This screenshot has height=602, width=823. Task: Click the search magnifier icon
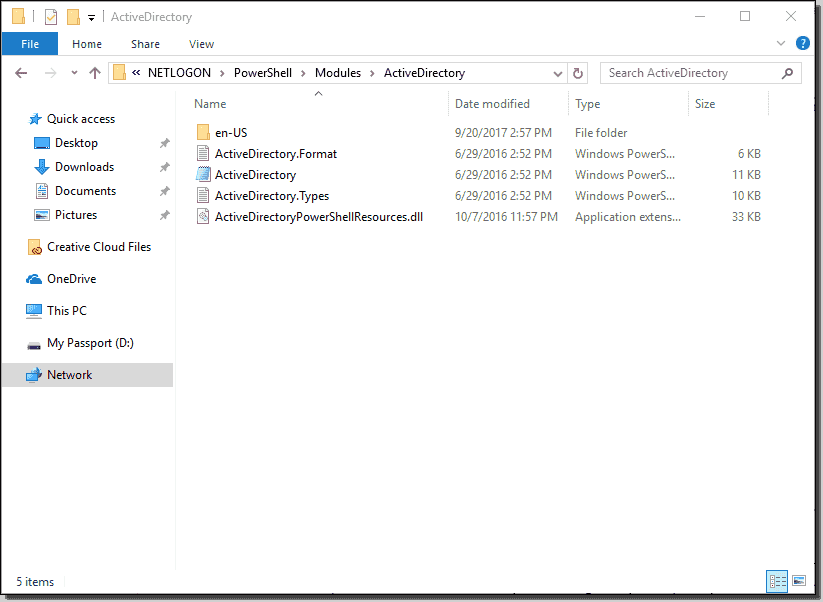click(x=787, y=73)
